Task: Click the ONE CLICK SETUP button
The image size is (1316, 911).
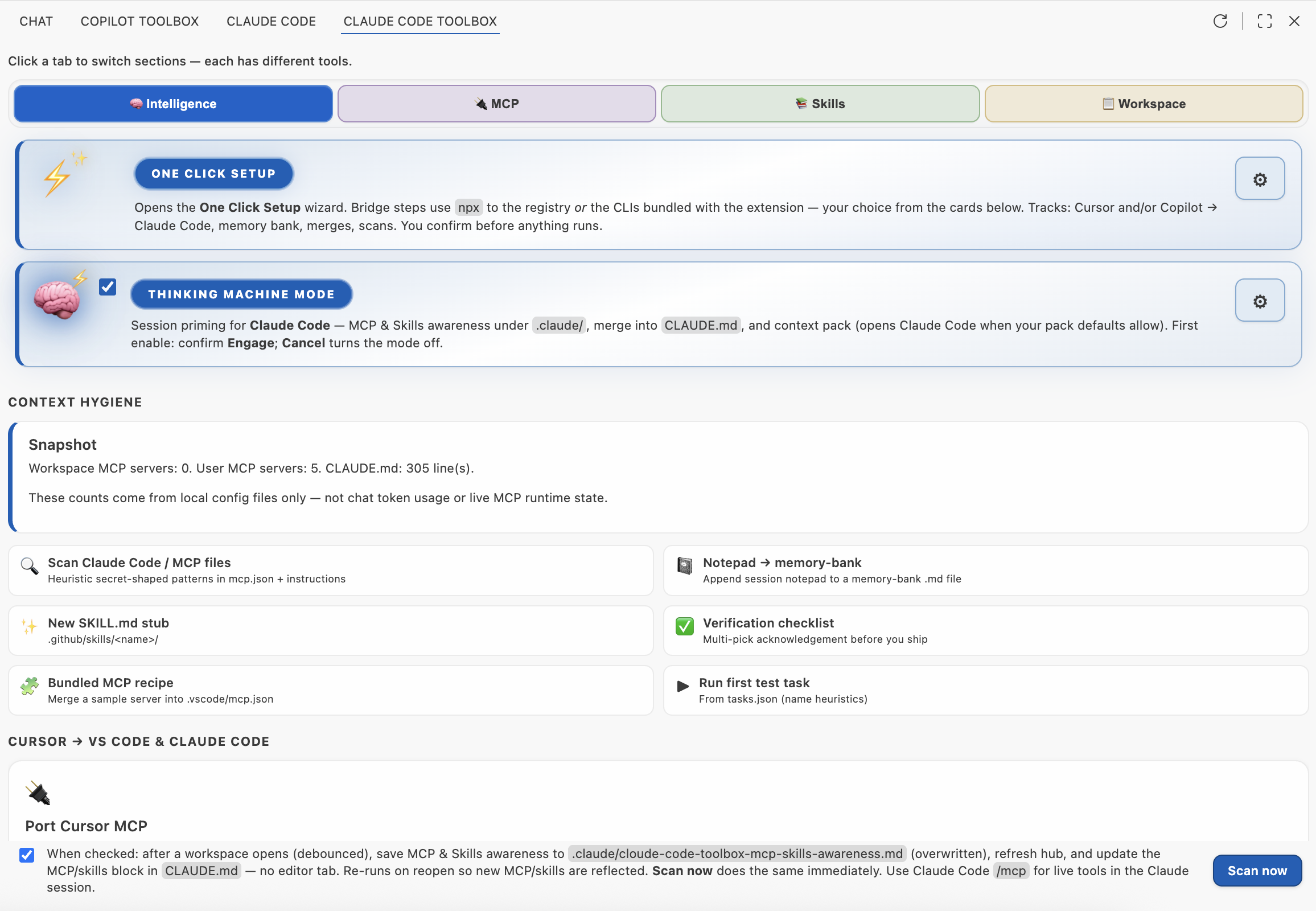Action: tap(213, 174)
